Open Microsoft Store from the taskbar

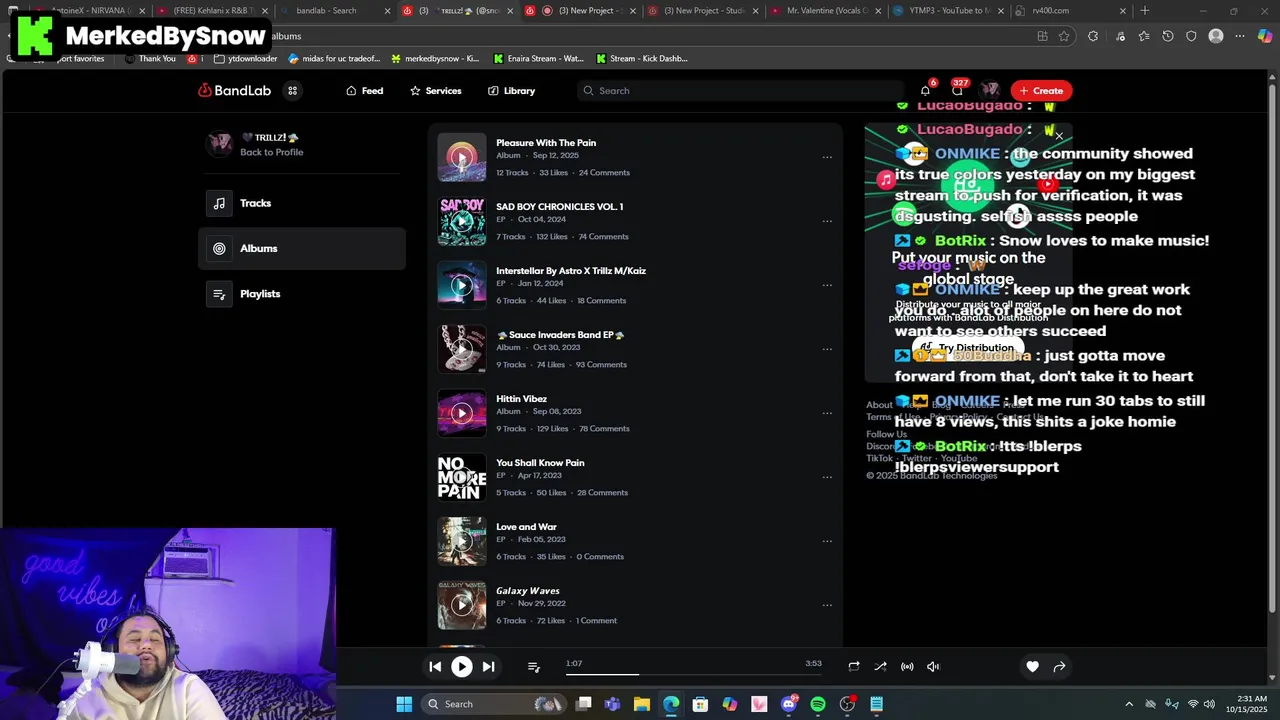point(700,704)
